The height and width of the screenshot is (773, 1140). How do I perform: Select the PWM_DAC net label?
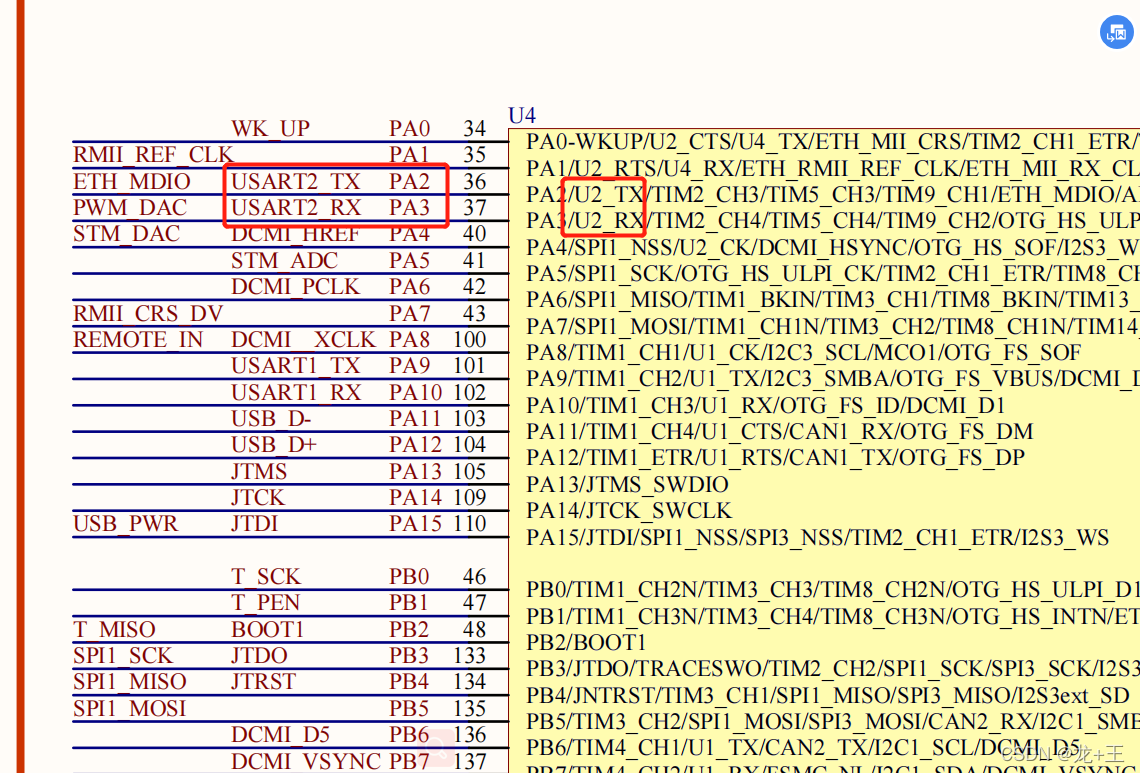[130, 207]
